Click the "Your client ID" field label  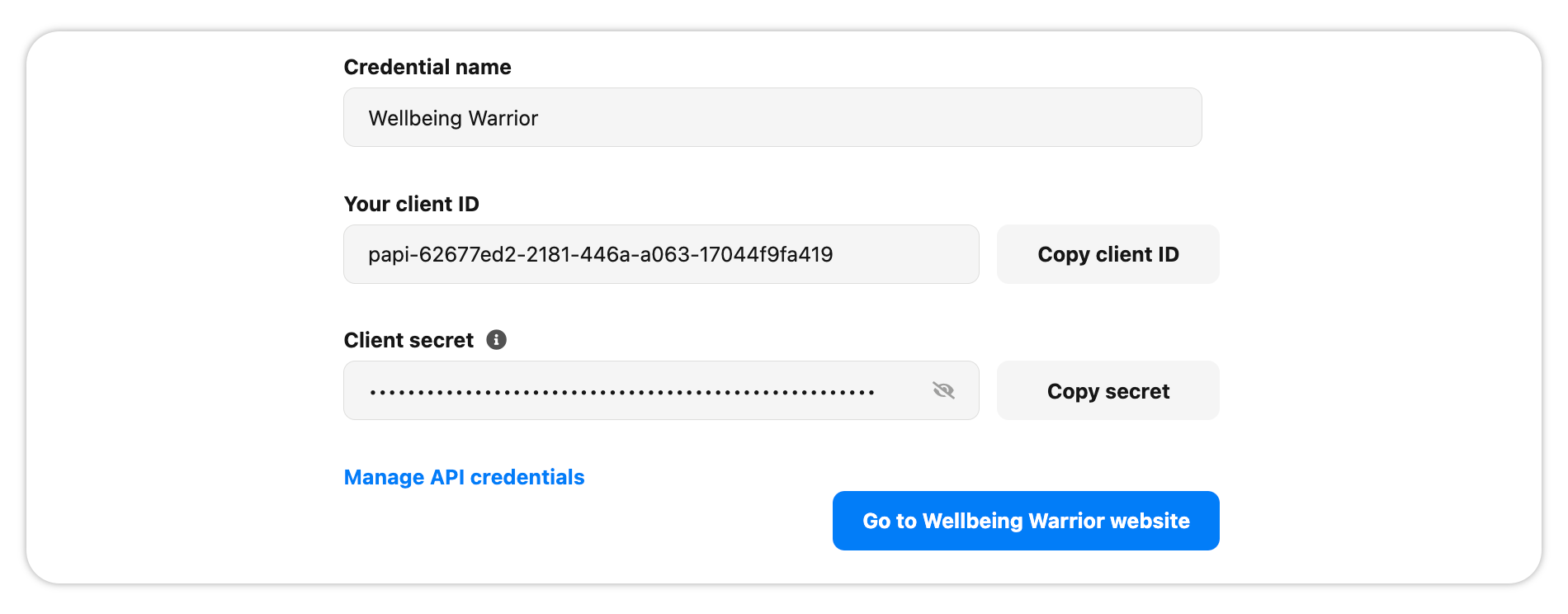[x=411, y=204]
